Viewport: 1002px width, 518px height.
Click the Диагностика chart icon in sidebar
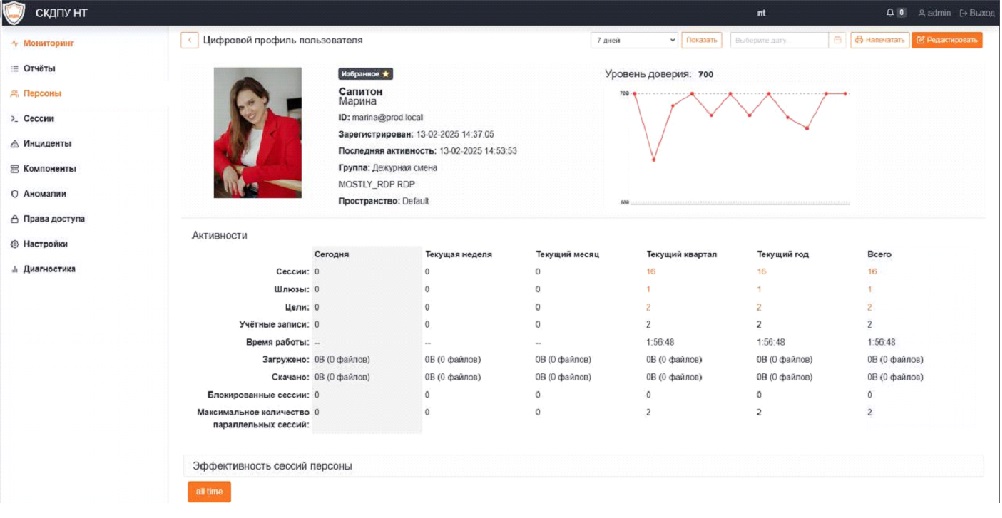pos(14,269)
